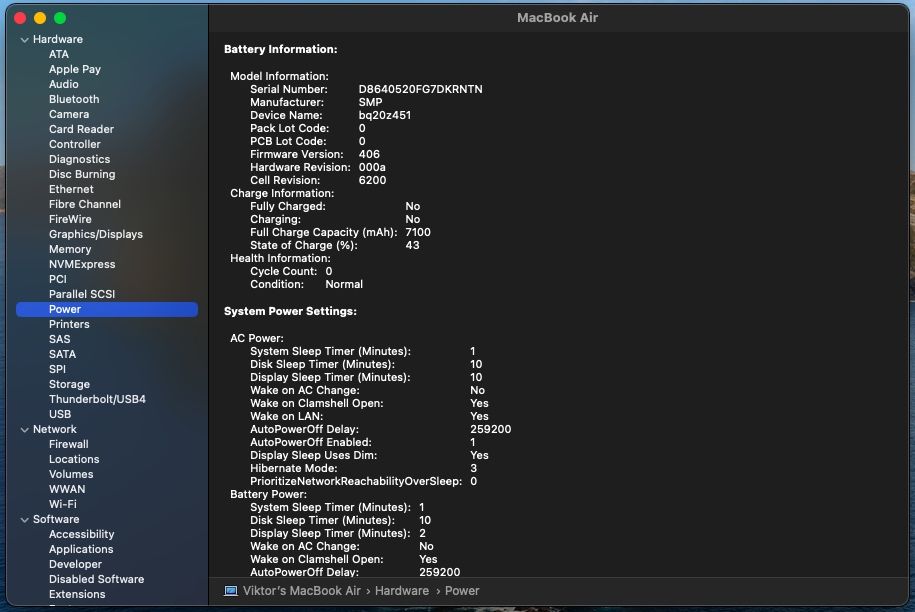
Task: Click the Network category label
Action: [54, 429]
